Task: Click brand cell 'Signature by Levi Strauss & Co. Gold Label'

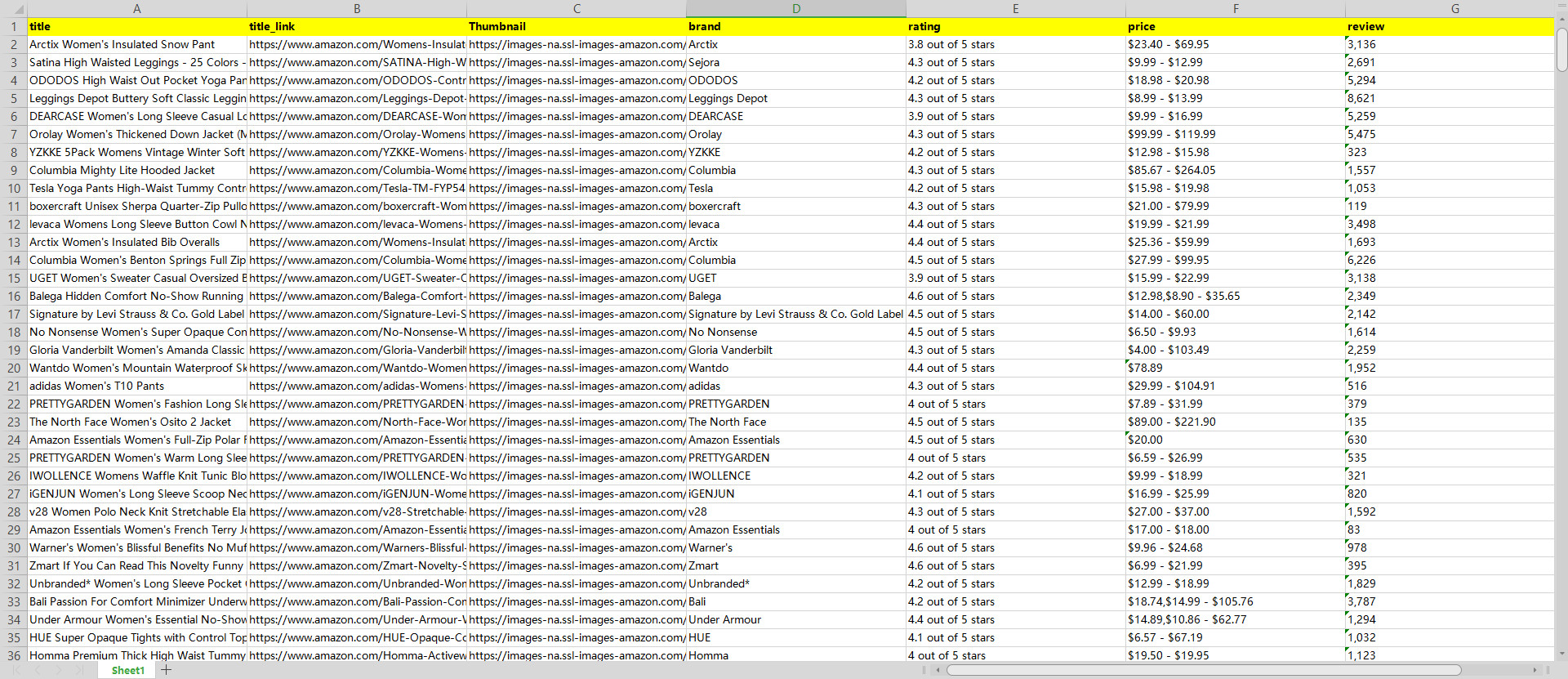Action: (x=796, y=314)
